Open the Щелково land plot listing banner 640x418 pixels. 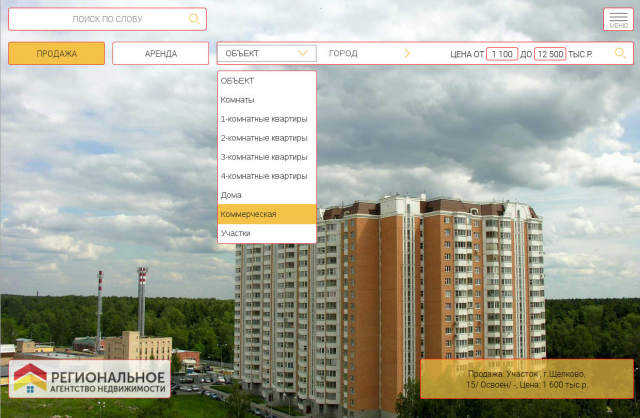coord(527,379)
